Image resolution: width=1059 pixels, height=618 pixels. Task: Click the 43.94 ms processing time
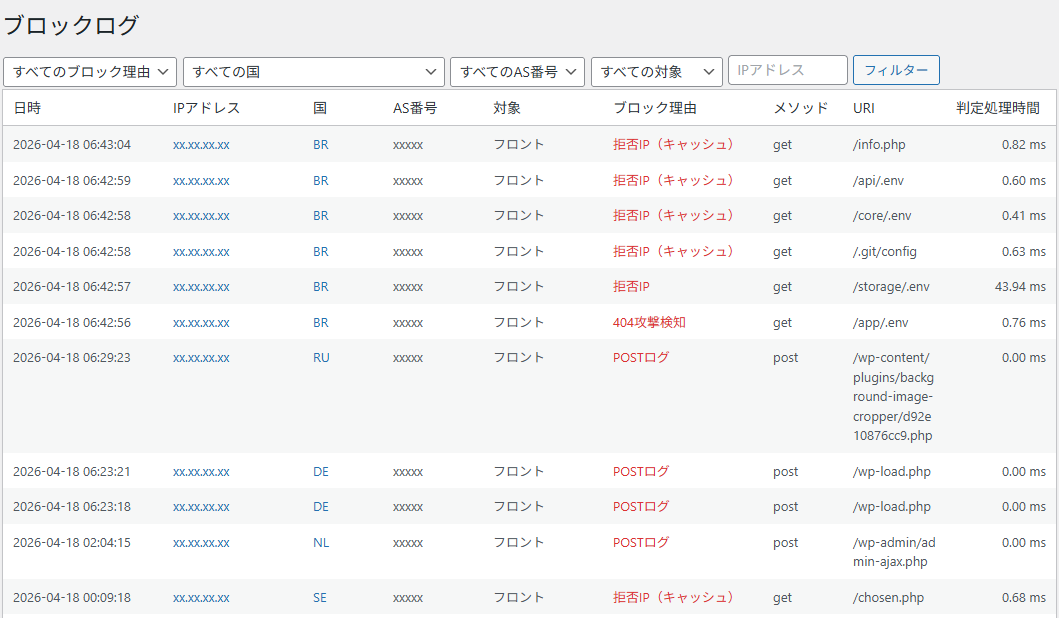1020,286
